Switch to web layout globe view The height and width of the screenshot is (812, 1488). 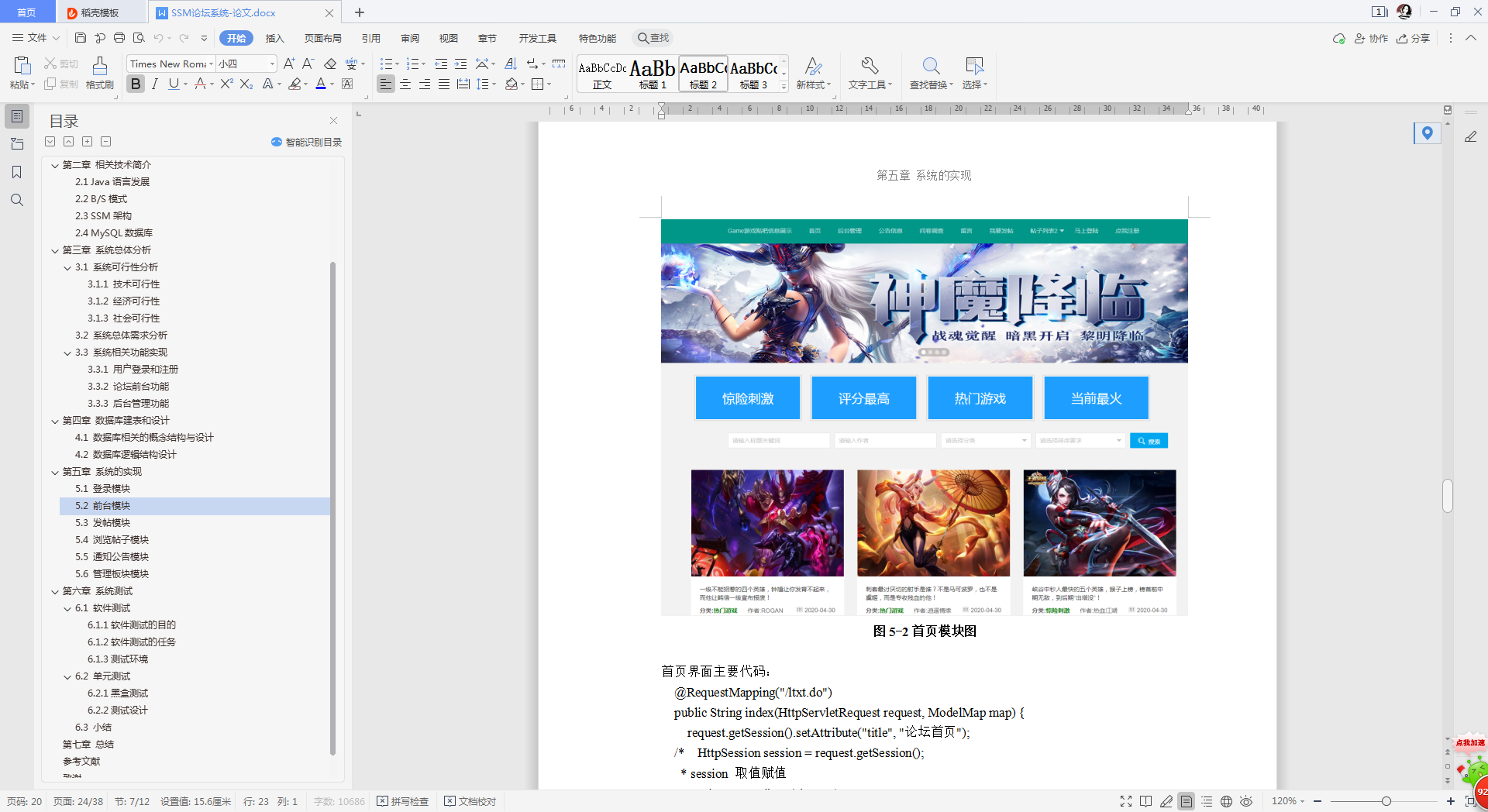point(1226,801)
